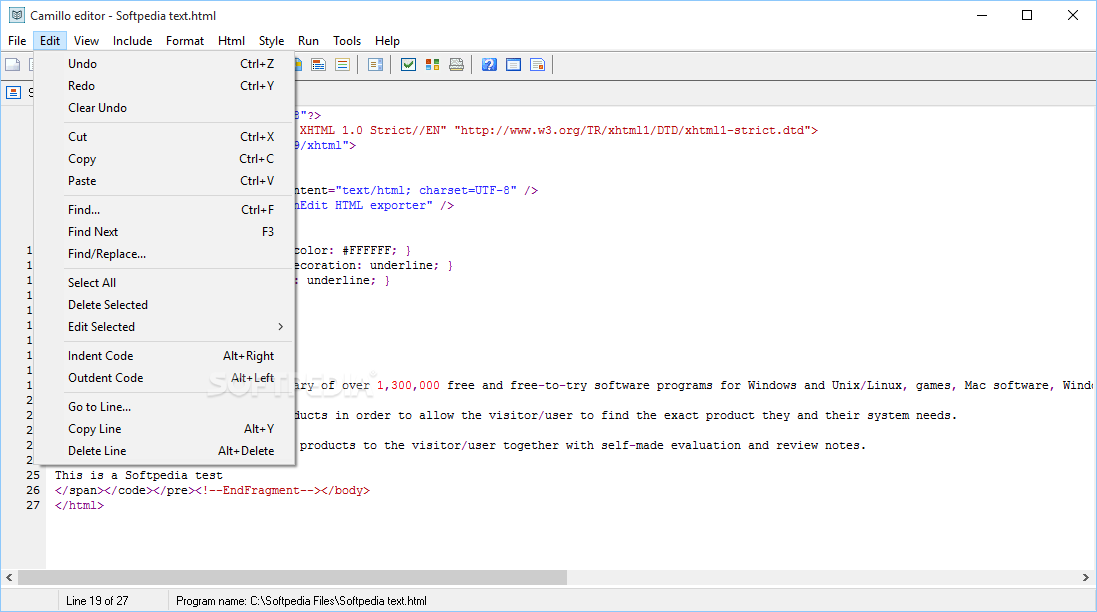
Task: Select Indent Code menu entry
Action: click(x=164, y=356)
